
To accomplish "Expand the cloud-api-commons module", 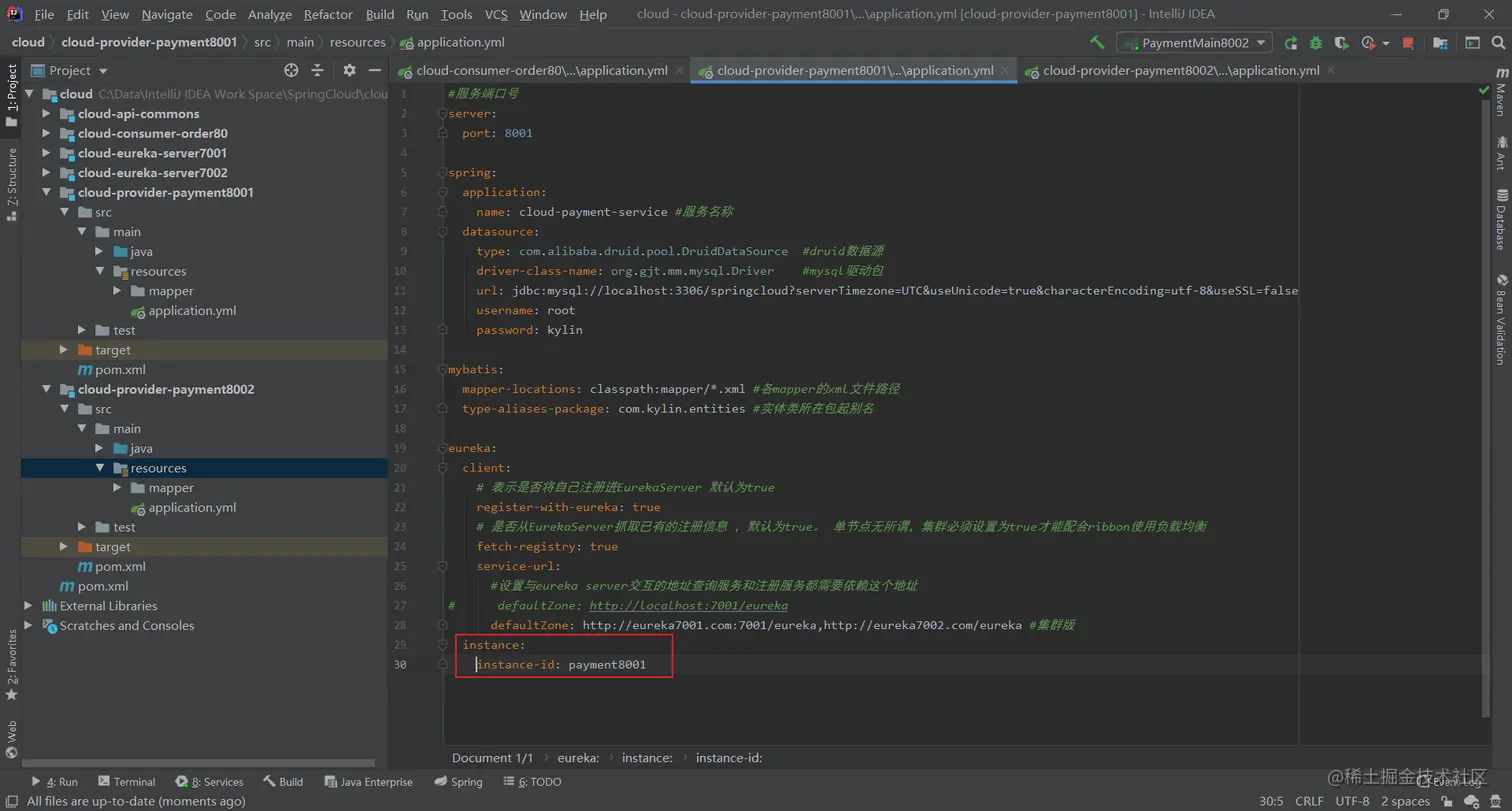I will 46,114.
